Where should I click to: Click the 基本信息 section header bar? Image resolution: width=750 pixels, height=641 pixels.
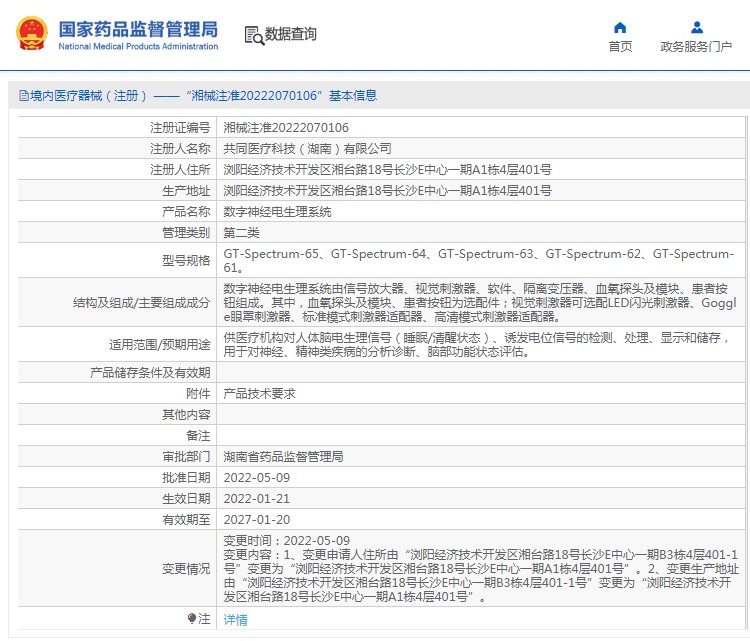375,96
